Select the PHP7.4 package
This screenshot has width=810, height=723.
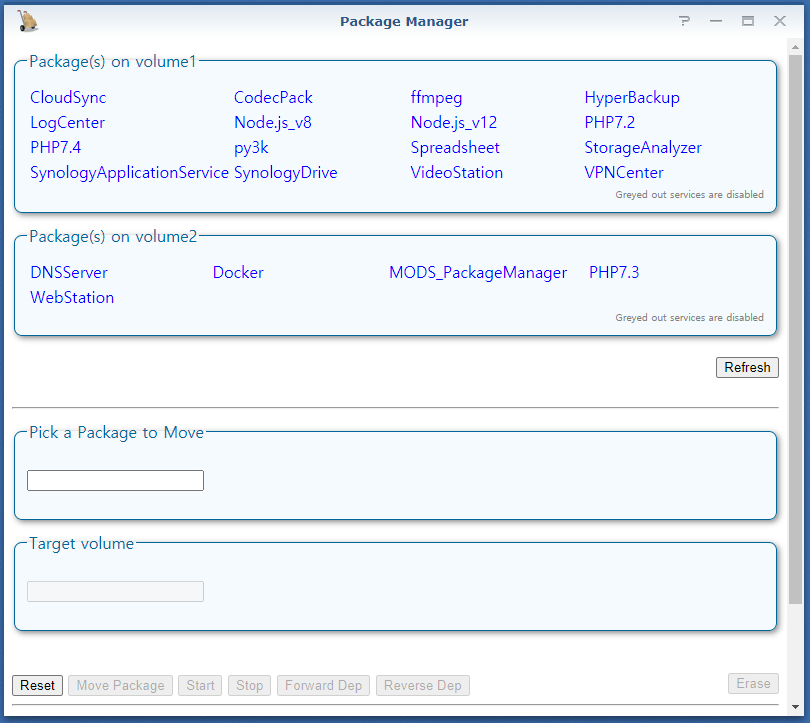click(x=55, y=148)
